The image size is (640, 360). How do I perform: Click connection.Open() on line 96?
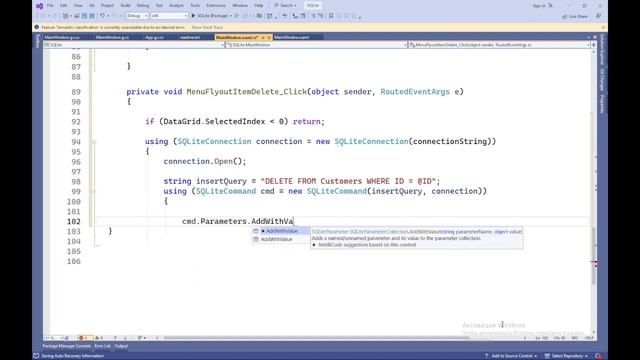(205, 161)
